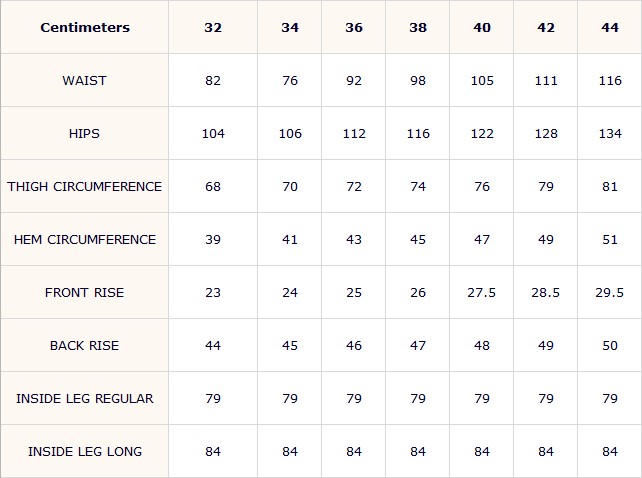Click the HEM CIRCUMFERENCE row label
This screenshot has height=478, width=642.
[x=85, y=239]
